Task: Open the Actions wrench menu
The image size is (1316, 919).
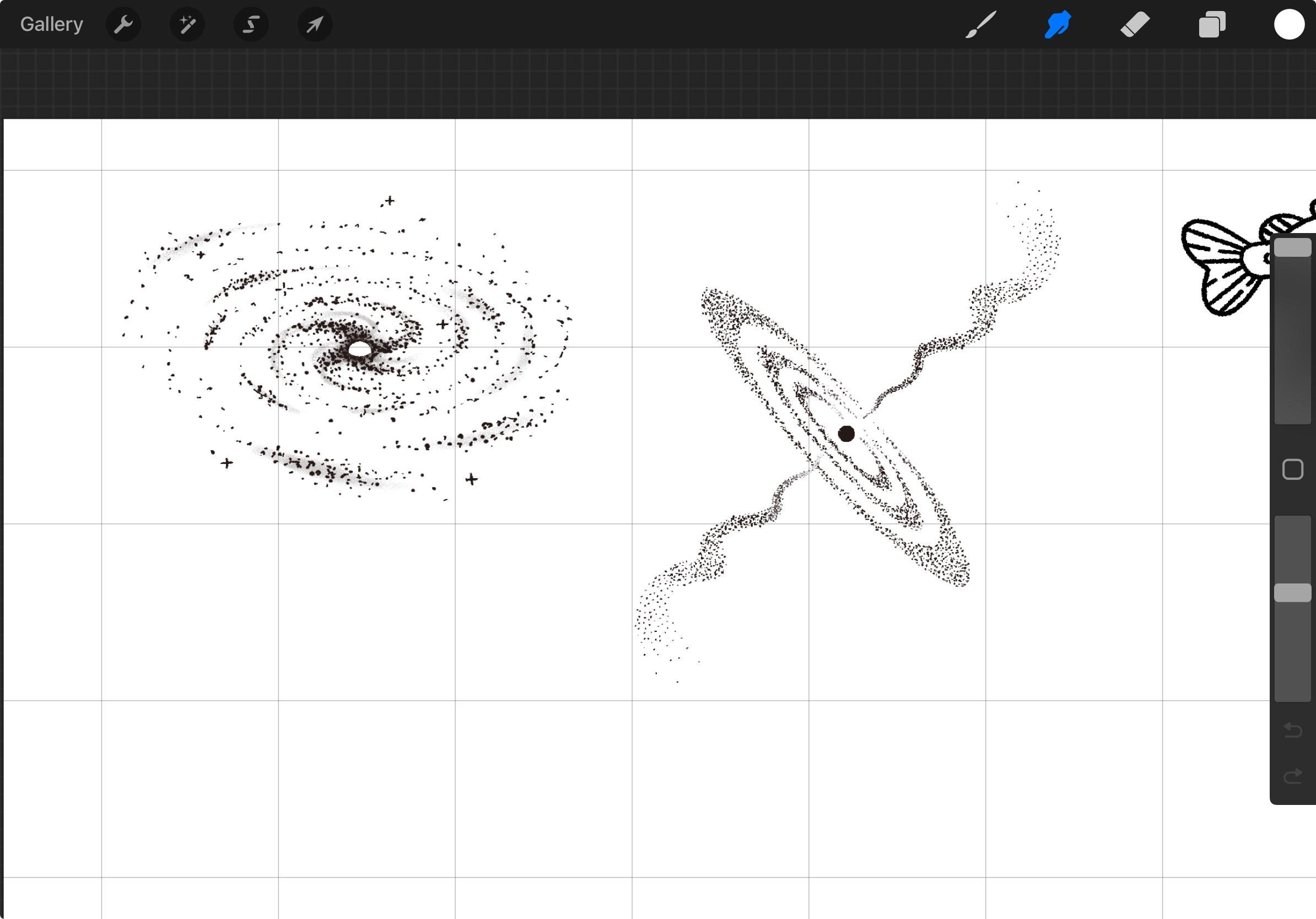Action: point(123,25)
